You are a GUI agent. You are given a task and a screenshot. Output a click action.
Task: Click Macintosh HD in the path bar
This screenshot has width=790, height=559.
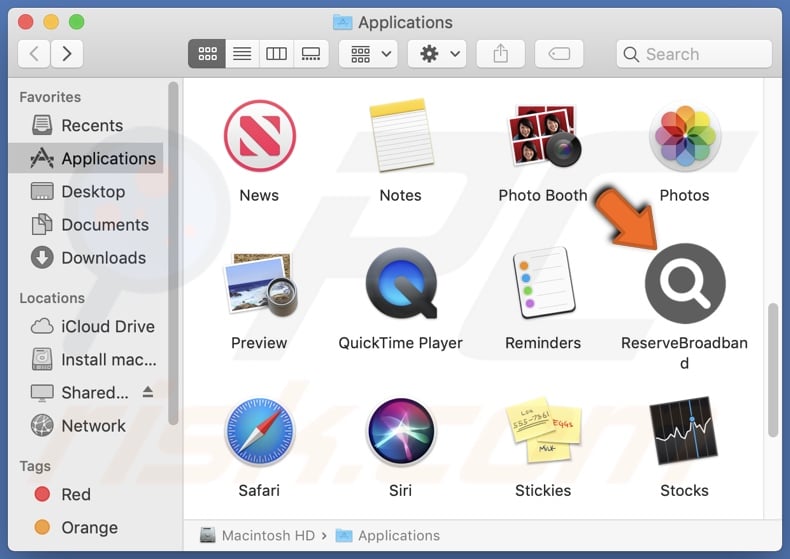pyautogui.click(x=257, y=535)
